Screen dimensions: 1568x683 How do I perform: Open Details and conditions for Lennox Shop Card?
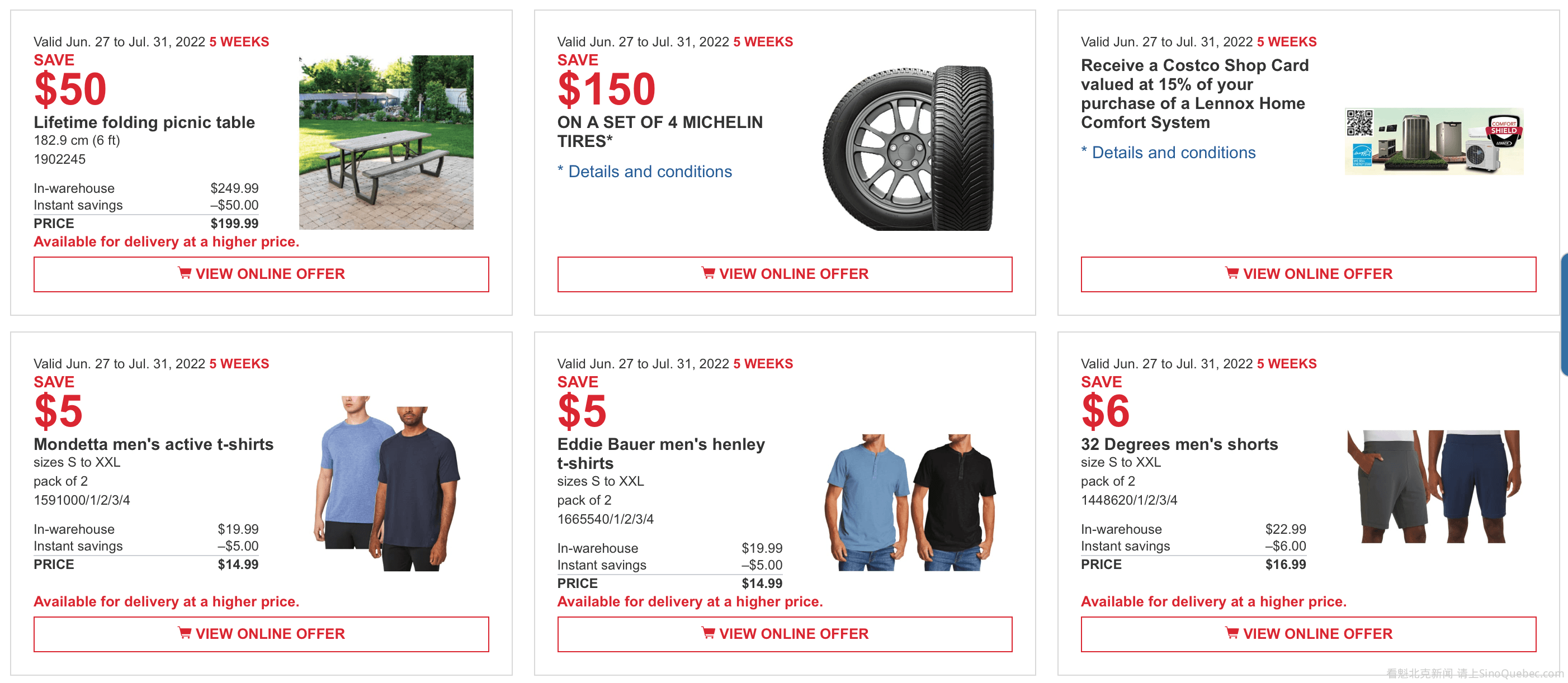1173,153
